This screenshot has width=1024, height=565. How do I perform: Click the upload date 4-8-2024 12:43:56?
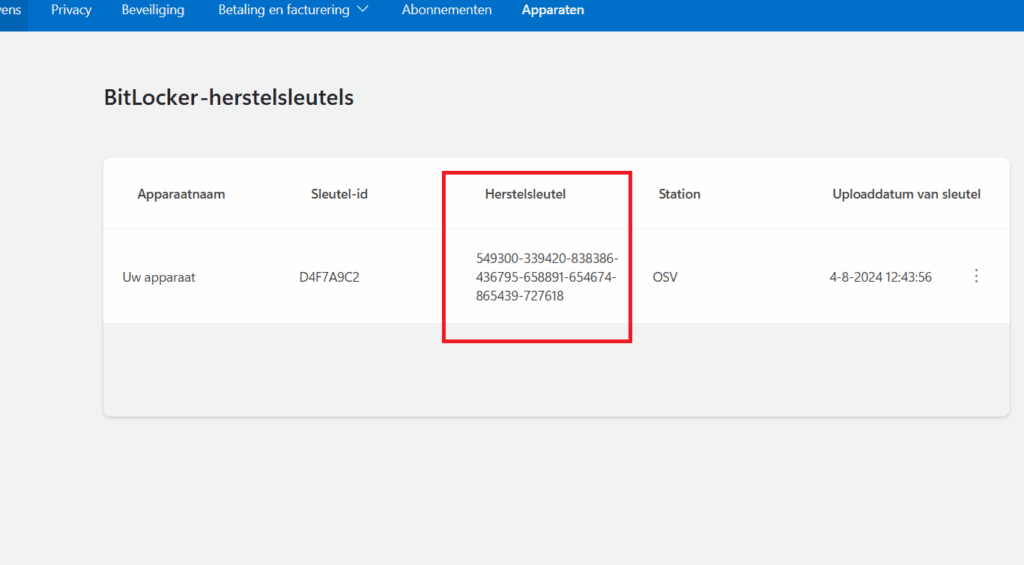(880, 277)
